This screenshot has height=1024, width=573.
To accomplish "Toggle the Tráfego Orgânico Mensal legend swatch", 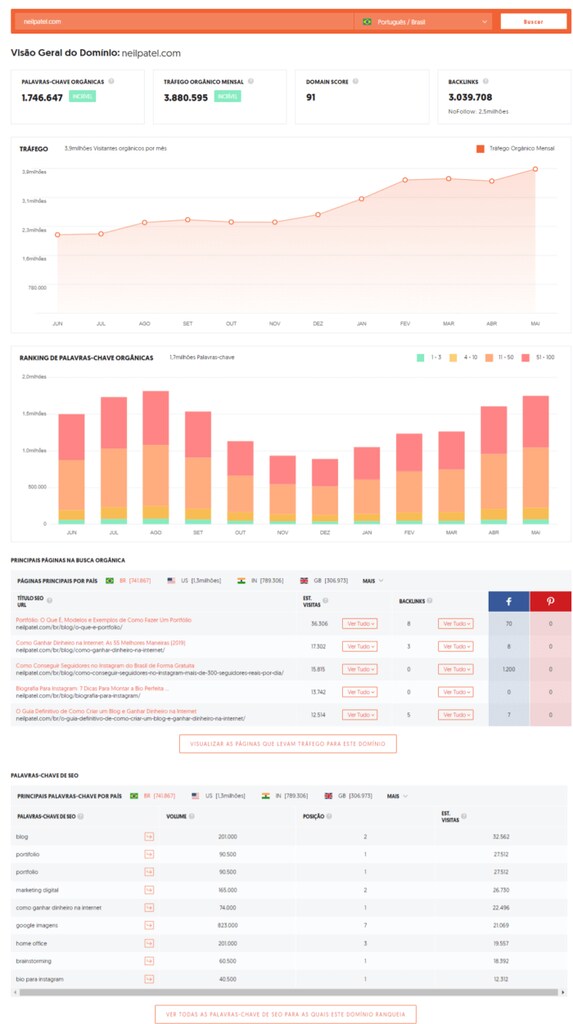I will [x=480, y=149].
